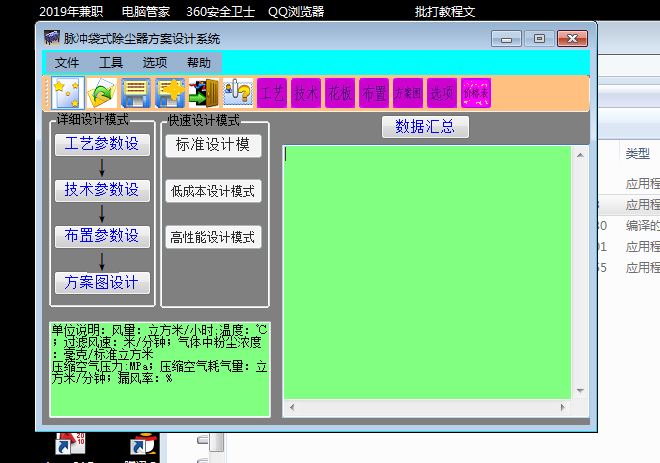Click the 批打教程文 desktop label

445,11
